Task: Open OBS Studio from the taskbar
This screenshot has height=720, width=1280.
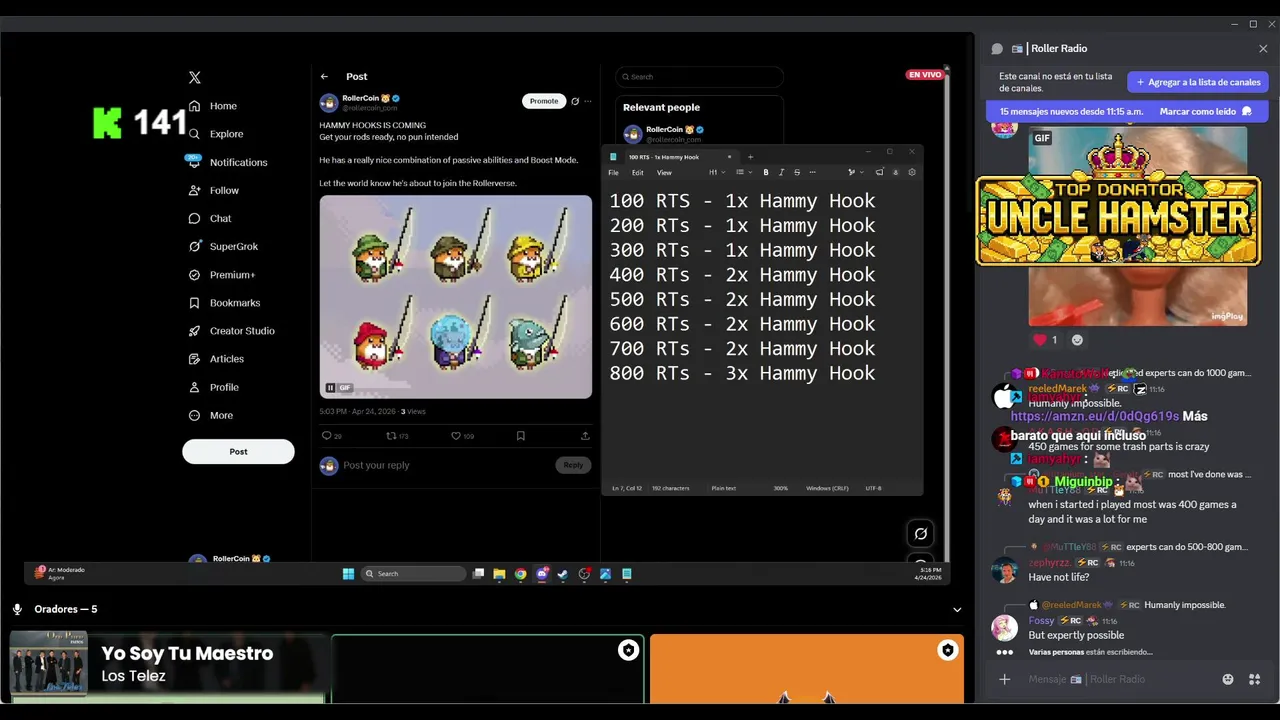Action: pos(585,574)
